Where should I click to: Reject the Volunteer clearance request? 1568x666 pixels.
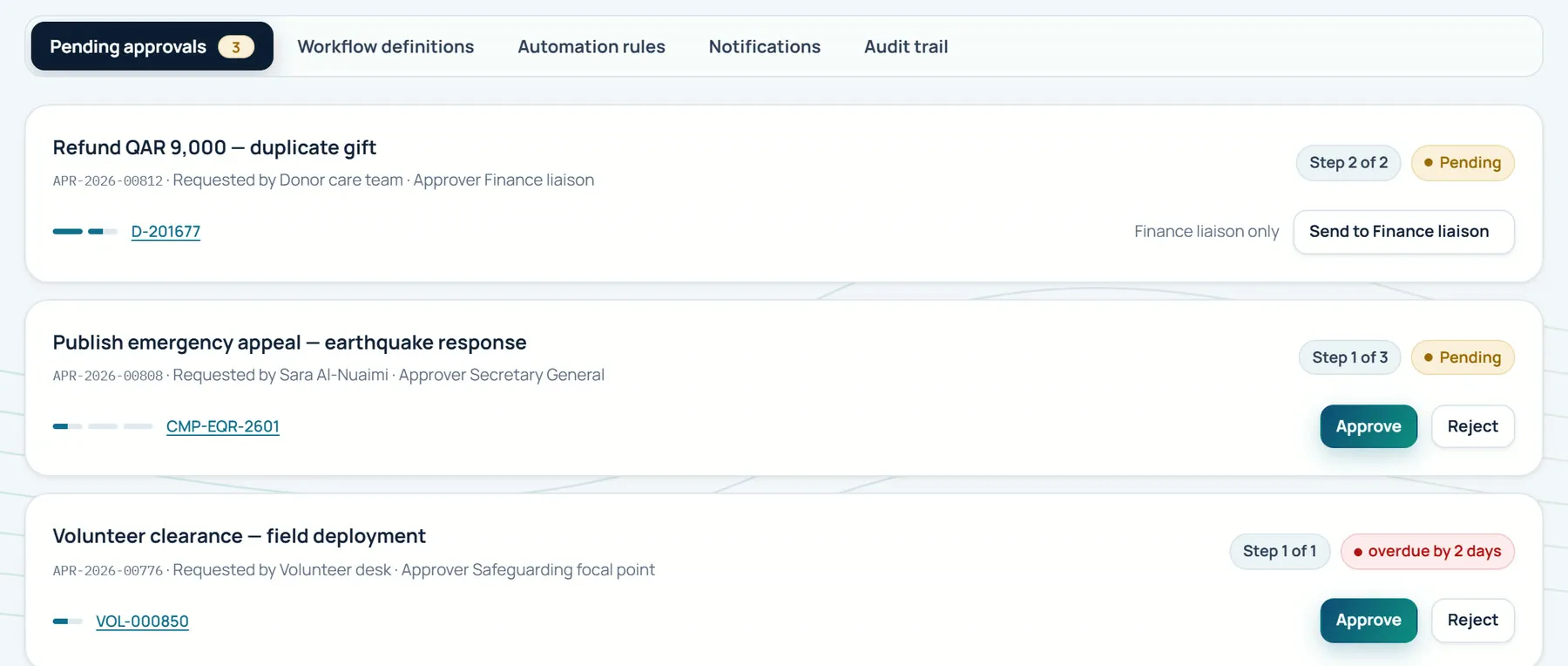point(1472,620)
